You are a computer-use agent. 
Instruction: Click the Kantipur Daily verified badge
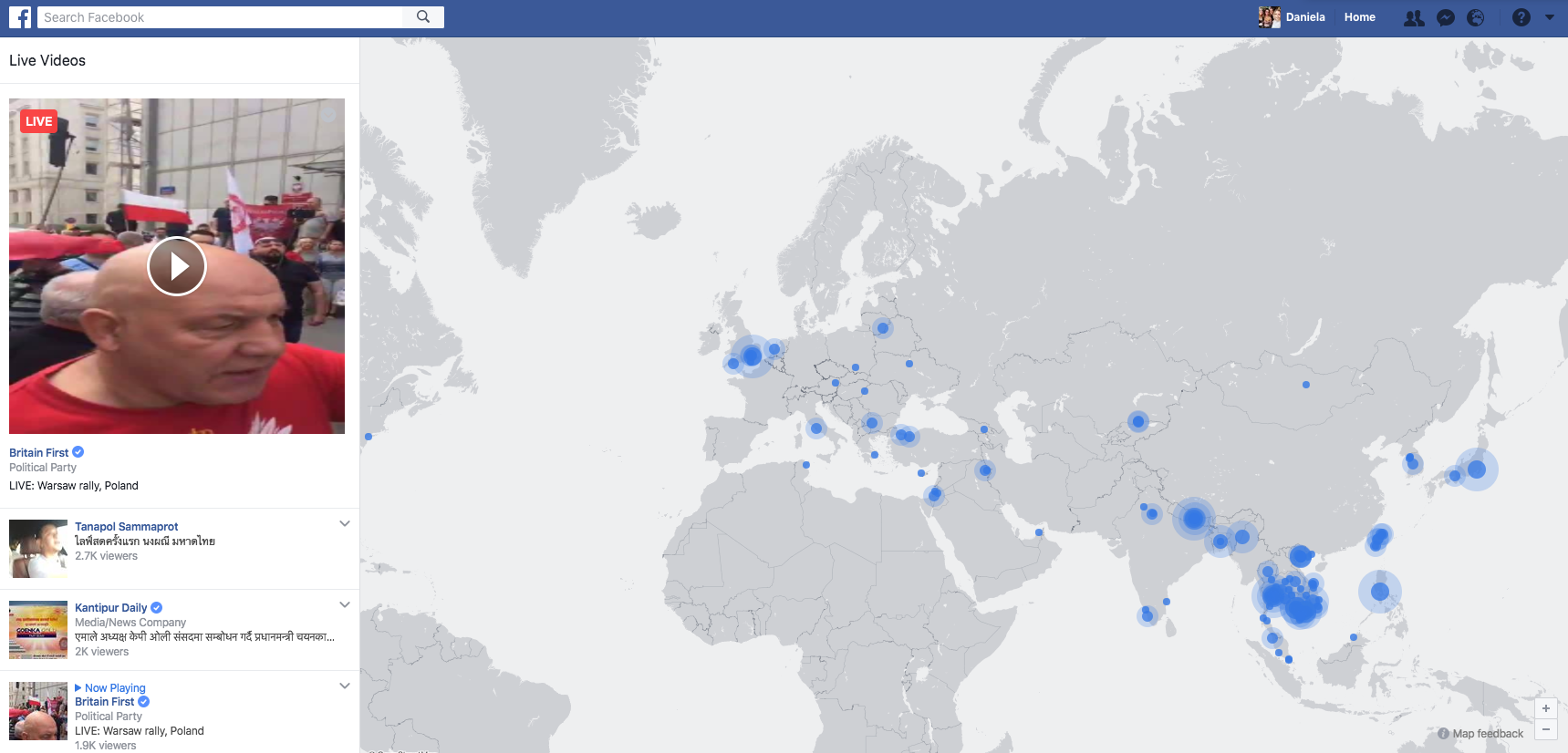point(157,607)
